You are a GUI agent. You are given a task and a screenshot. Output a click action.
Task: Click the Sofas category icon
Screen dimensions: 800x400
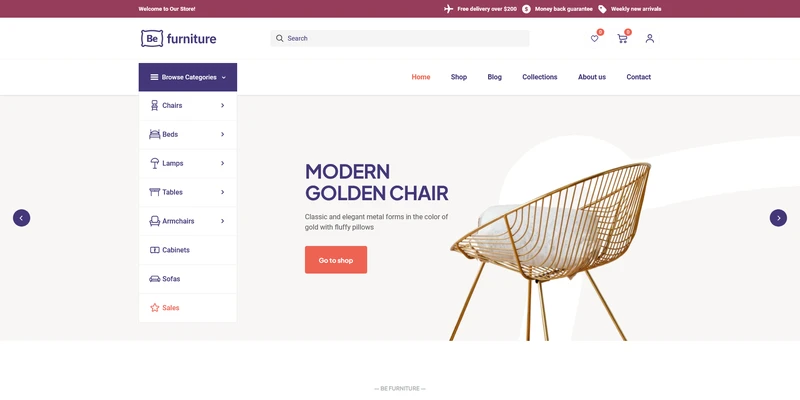(x=154, y=279)
